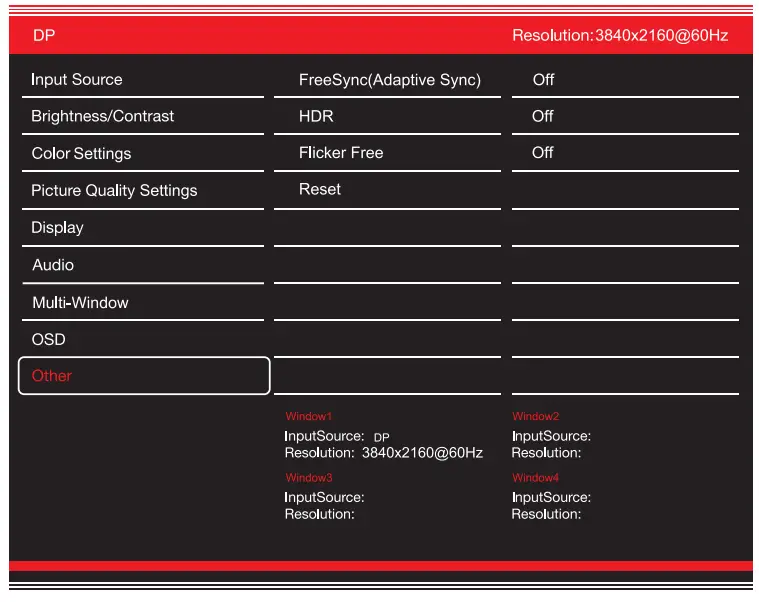
Task: Select the highlighted Other menu item
Action: tap(144, 376)
